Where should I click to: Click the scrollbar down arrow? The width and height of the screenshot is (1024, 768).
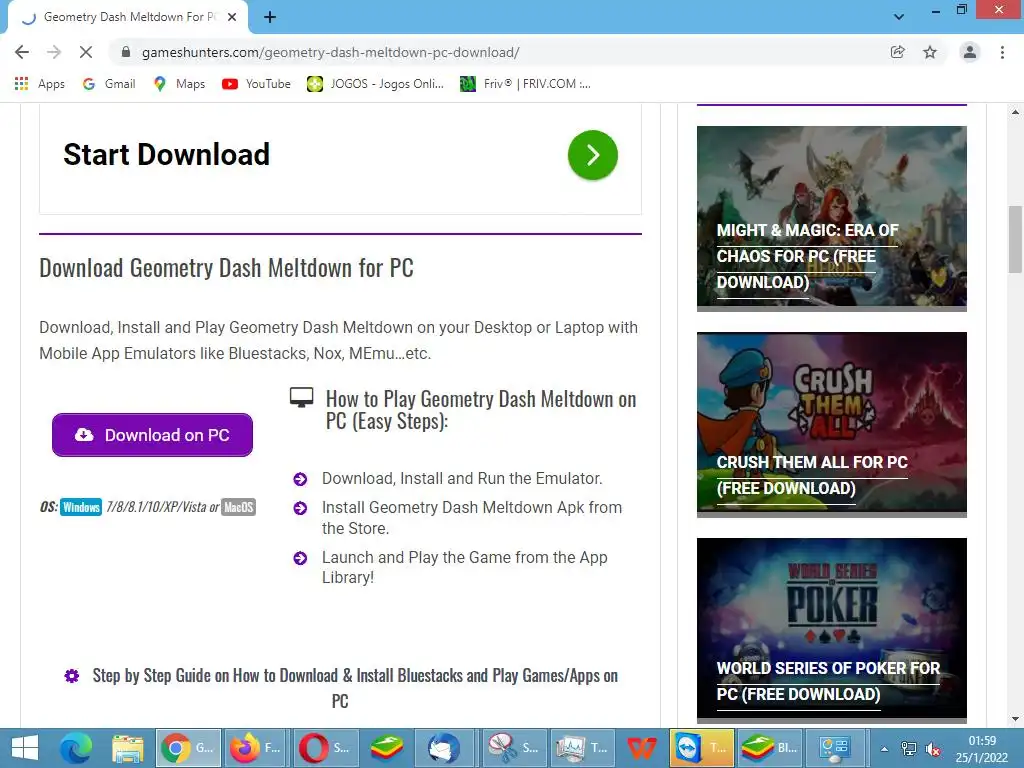(1015, 719)
